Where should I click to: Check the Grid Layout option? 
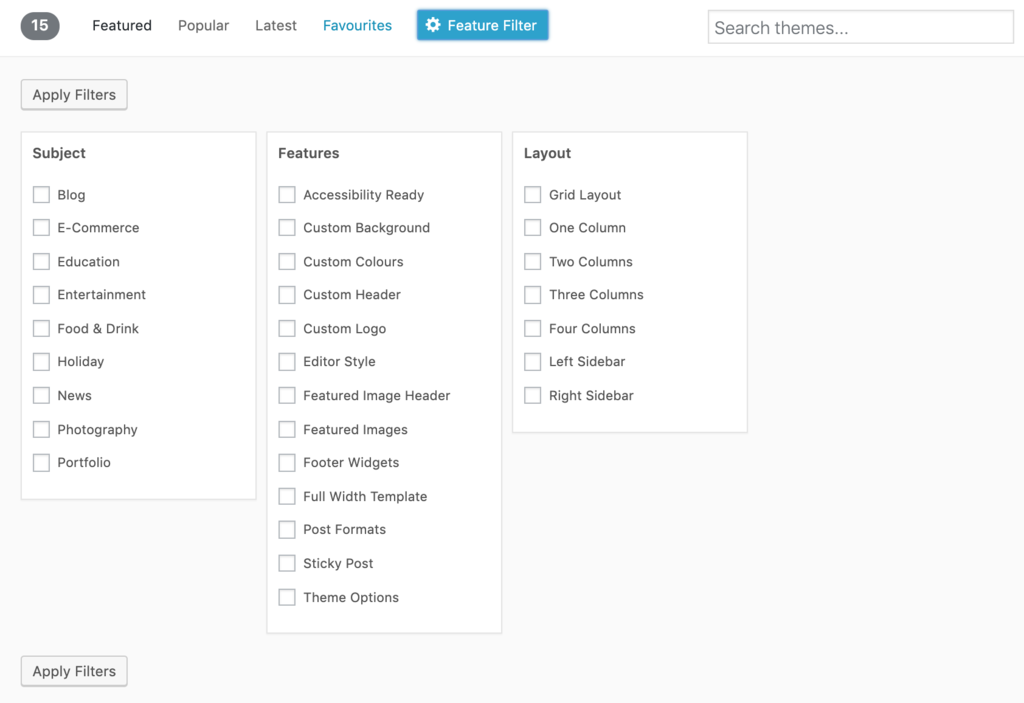click(532, 194)
